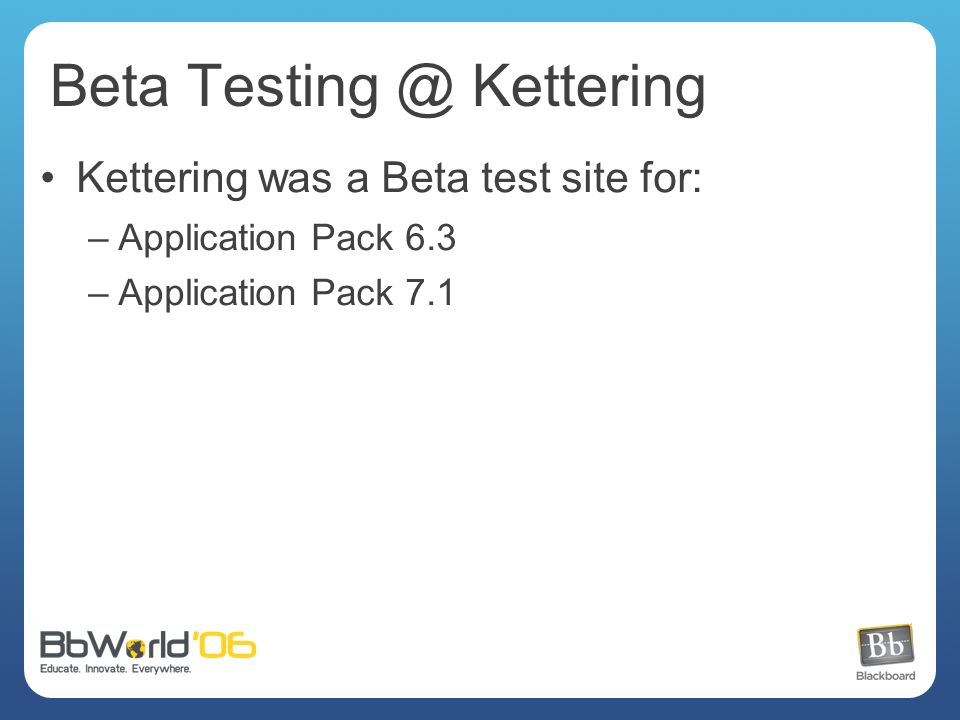This screenshot has height=720, width=960.
Task: Select the slide title Beta Testing
Action: pos(378,88)
